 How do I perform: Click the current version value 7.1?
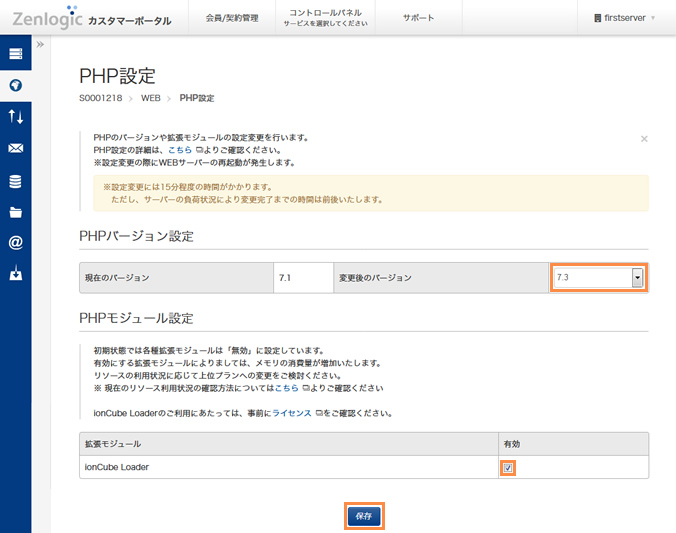coord(285,278)
